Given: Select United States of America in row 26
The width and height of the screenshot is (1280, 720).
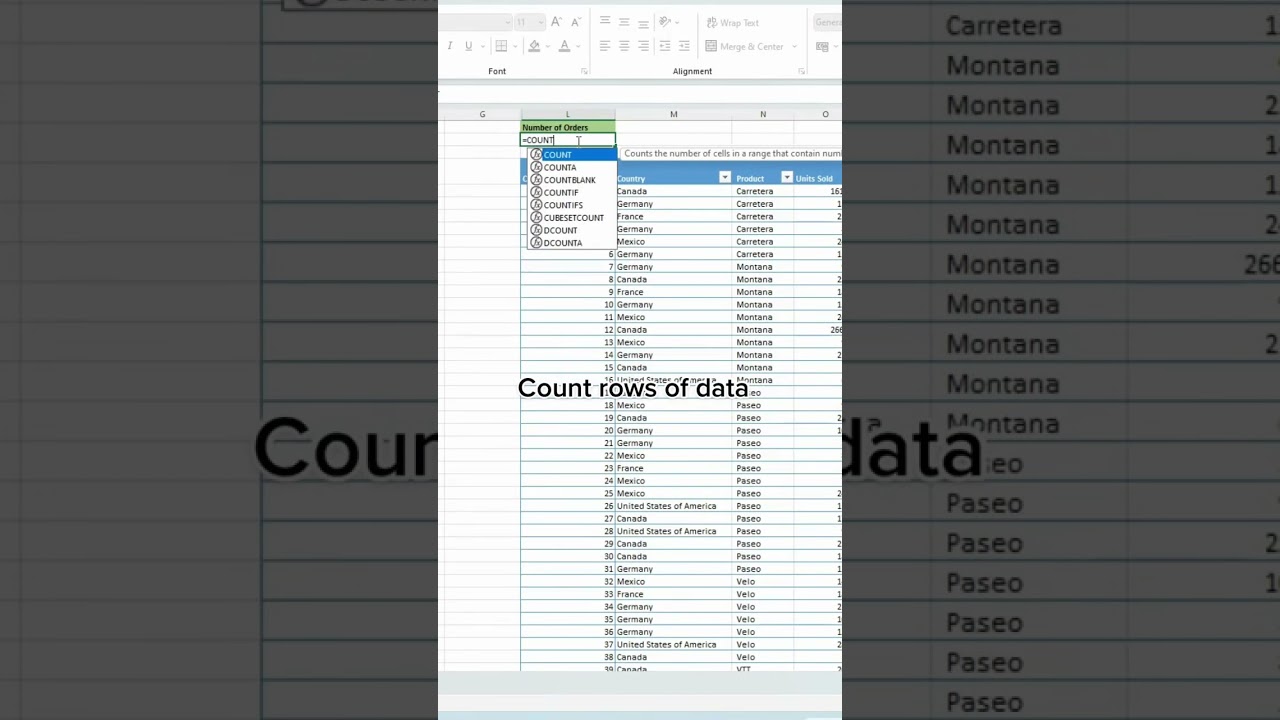Looking at the screenshot, I should [673, 506].
